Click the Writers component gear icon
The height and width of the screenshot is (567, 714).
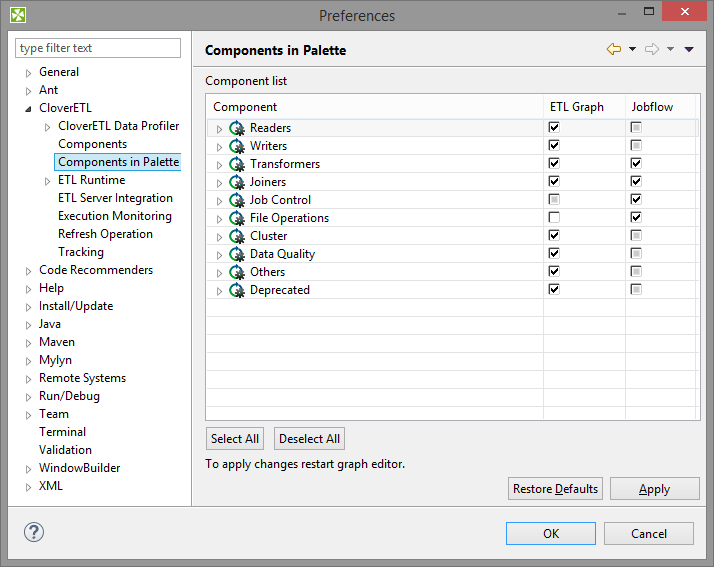tap(237, 146)
